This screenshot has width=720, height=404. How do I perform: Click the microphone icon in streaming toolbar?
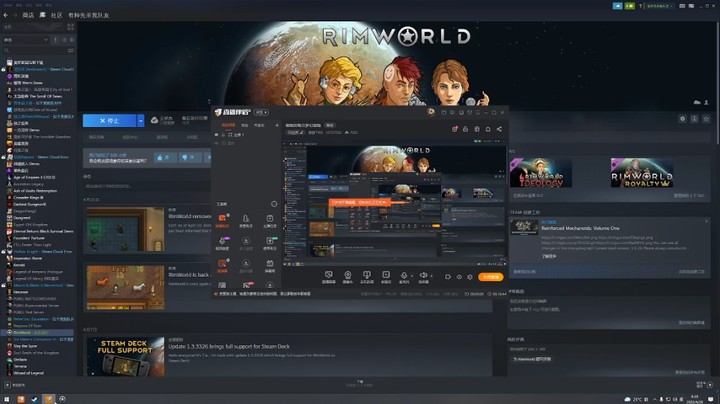[404, 275]
